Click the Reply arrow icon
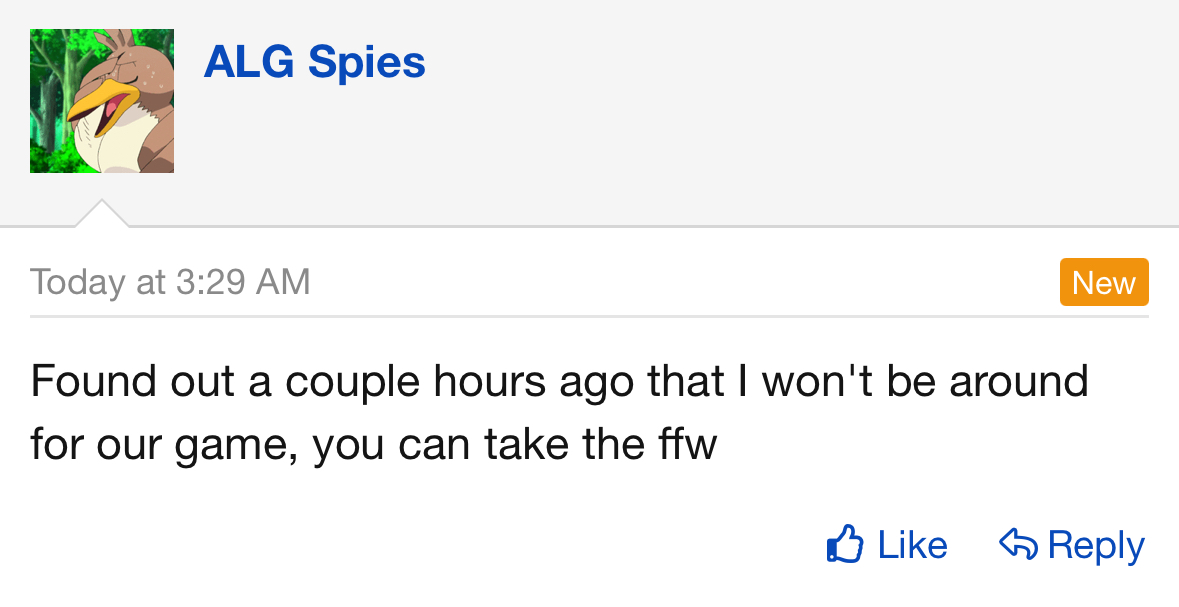 1017,545
